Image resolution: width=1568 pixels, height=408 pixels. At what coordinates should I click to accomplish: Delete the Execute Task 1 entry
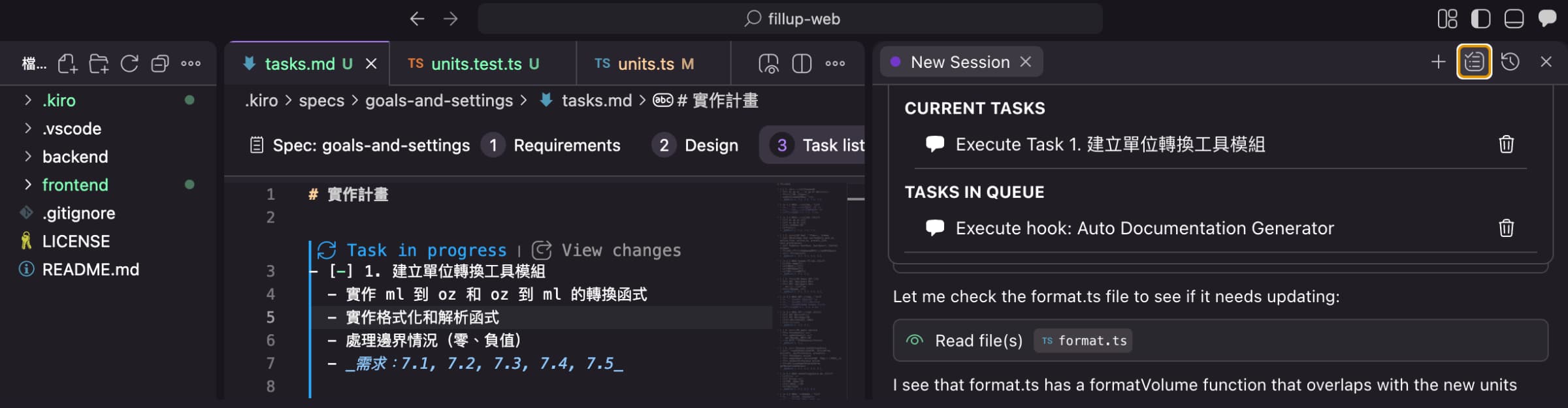1506,144
